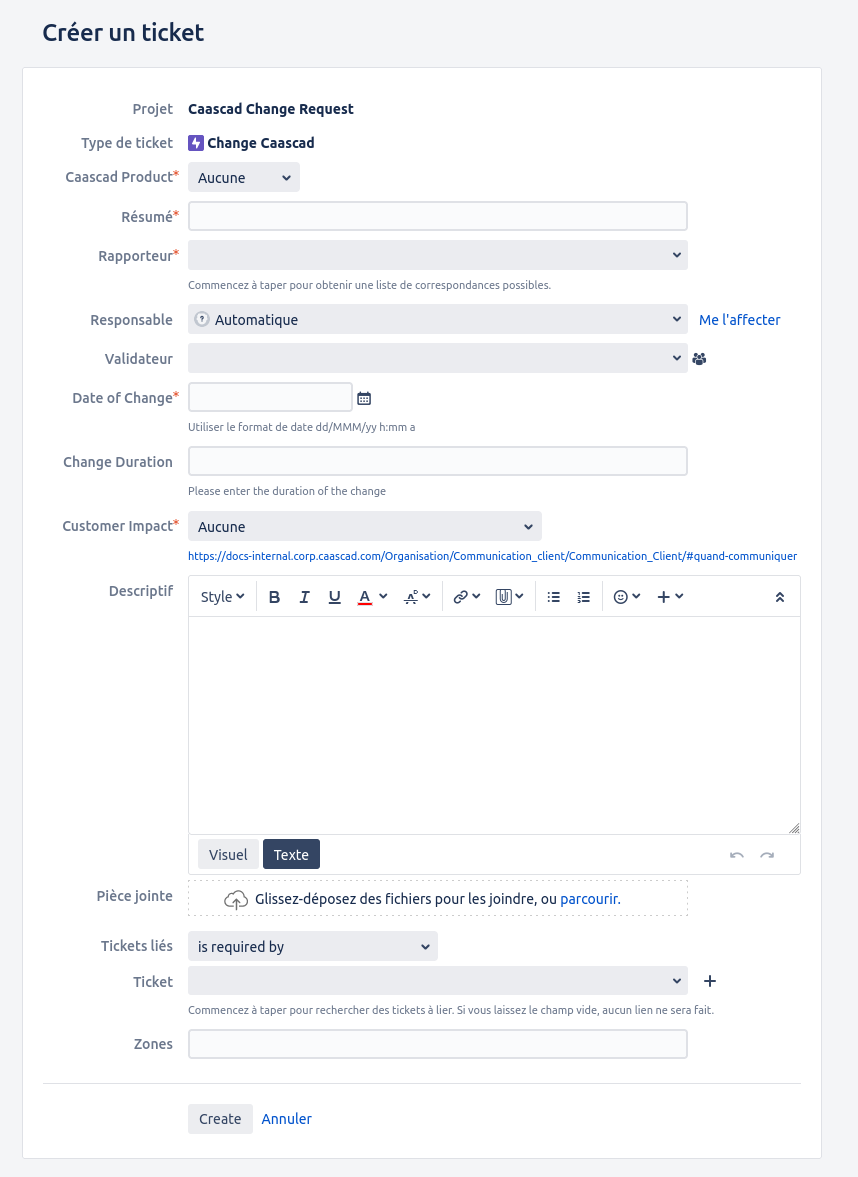Click the 'Utiliser le format de date' hint text
The height and width of the screenshot is (1177, 858).
click(302, 427)
